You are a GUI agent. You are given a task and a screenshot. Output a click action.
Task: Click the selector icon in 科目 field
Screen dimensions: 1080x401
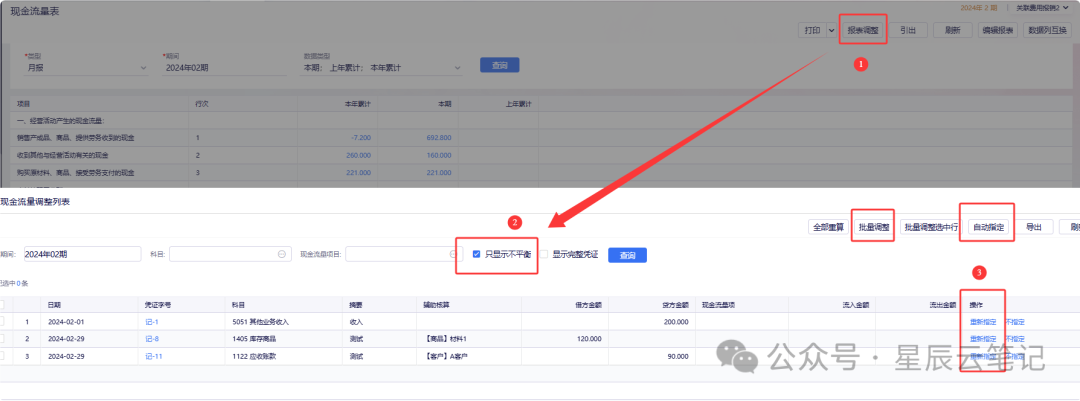282,255
